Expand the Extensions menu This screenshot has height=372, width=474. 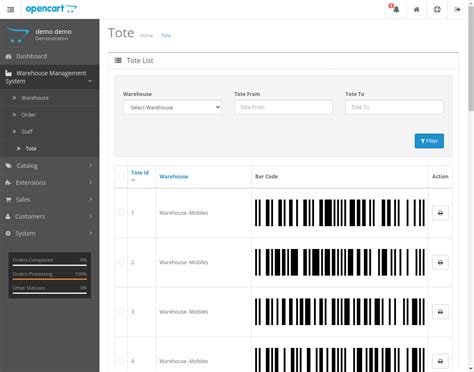click(x=49, y=183)
